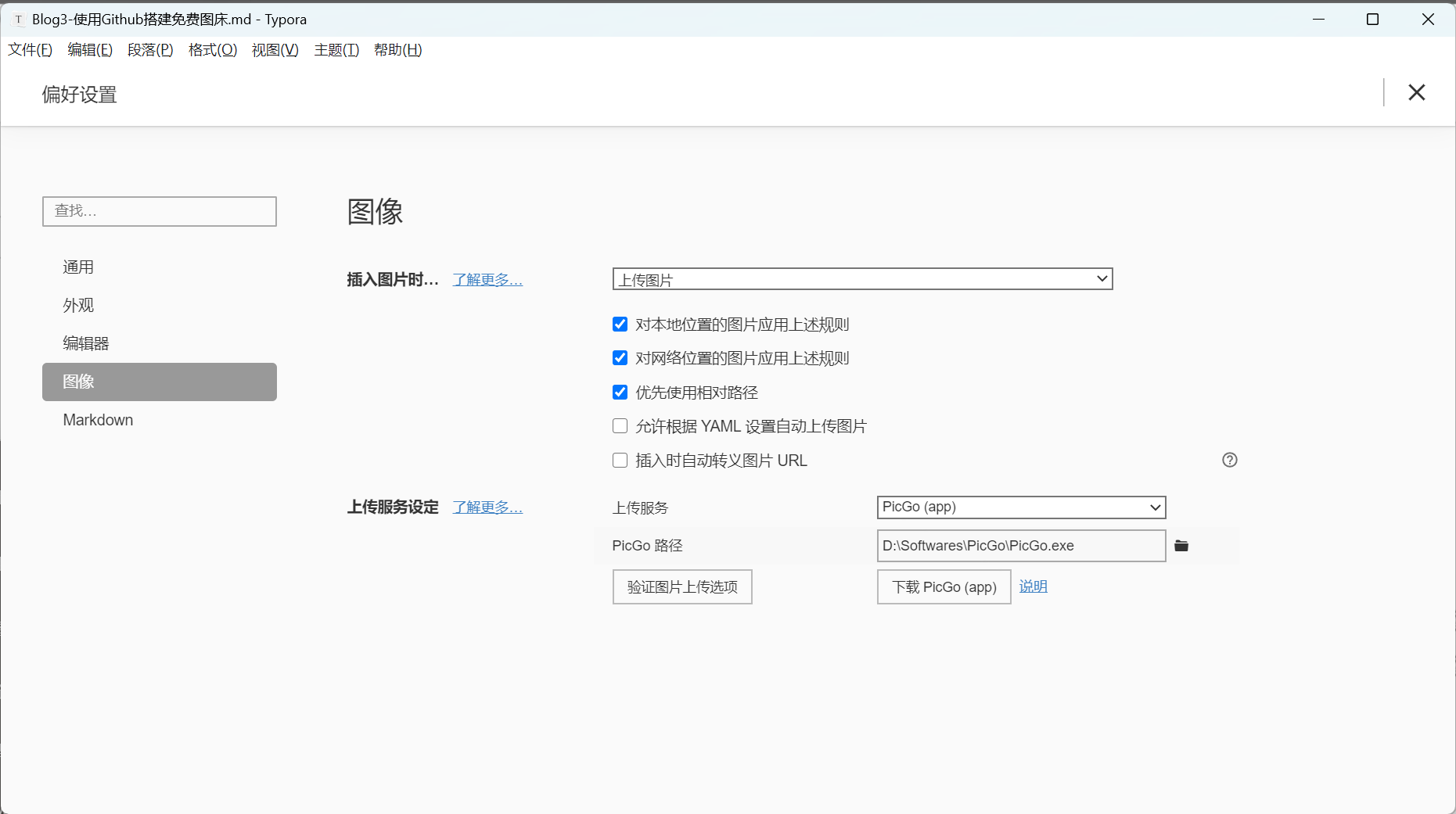Click the 偏好设置 title text

tap(79, 95)
